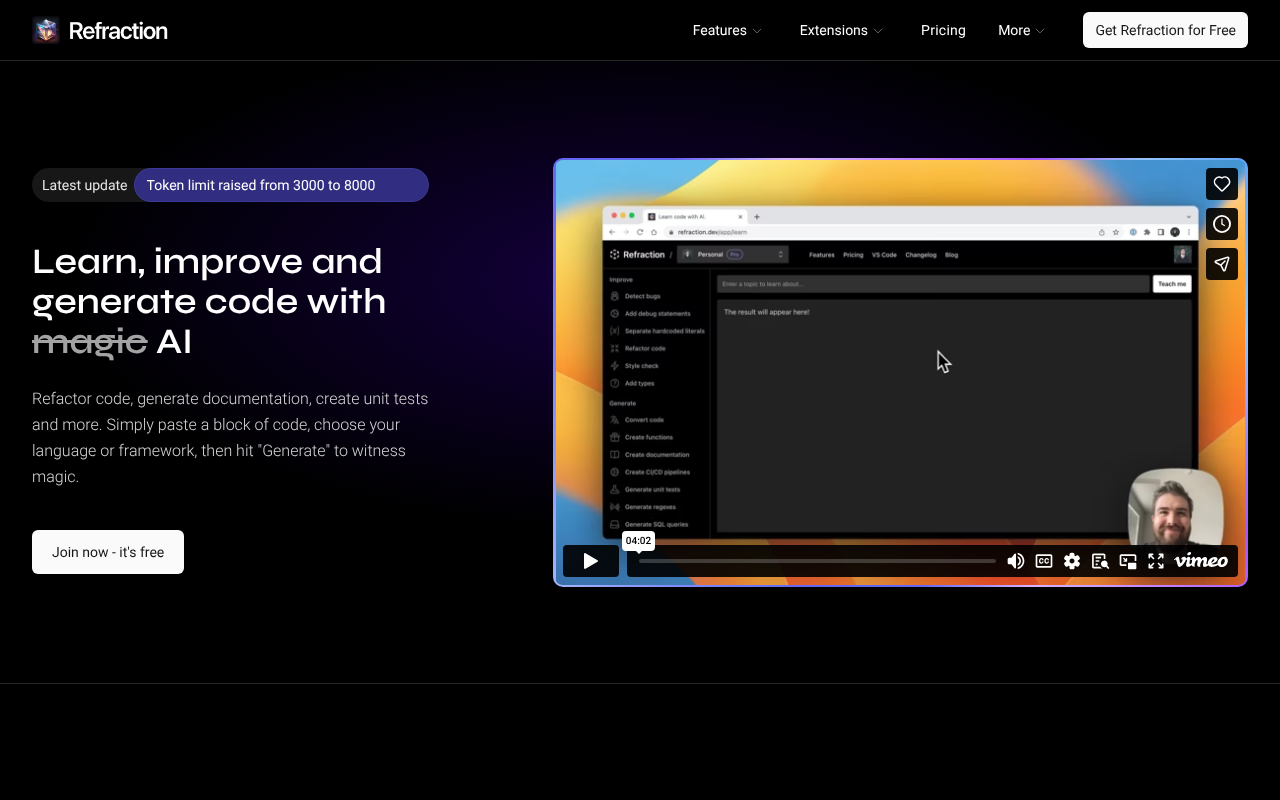Open video settings gear icon
1280x800 pixels.
coord(1072,561)
